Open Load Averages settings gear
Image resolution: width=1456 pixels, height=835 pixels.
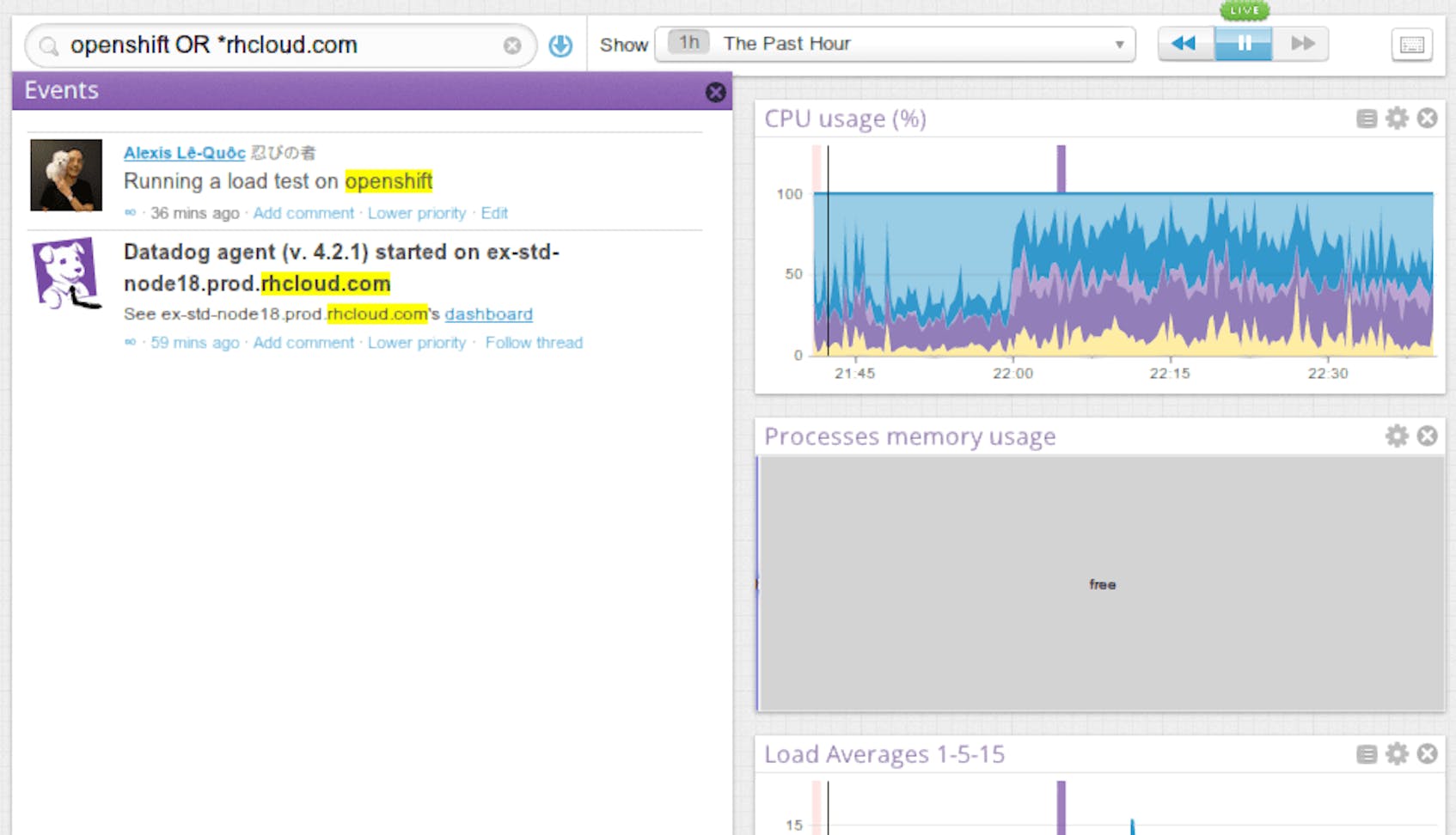(1397, 754)
